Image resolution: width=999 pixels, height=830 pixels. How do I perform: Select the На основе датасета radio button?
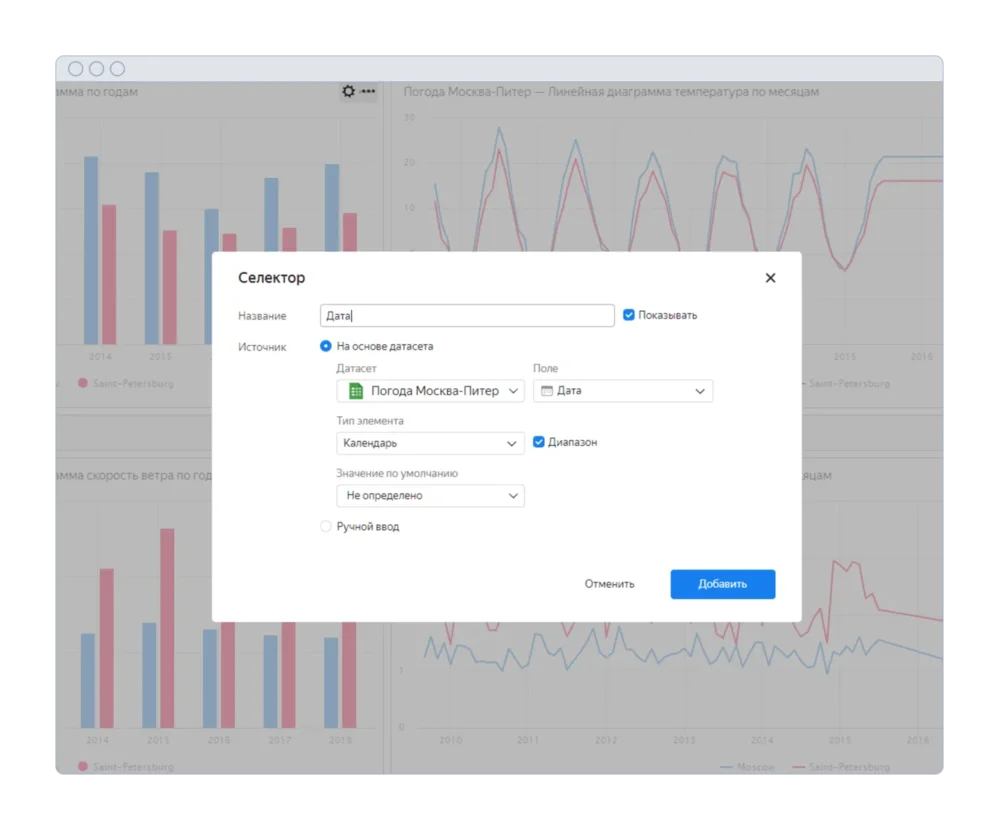pyautogui.click(x=326, y=346)
